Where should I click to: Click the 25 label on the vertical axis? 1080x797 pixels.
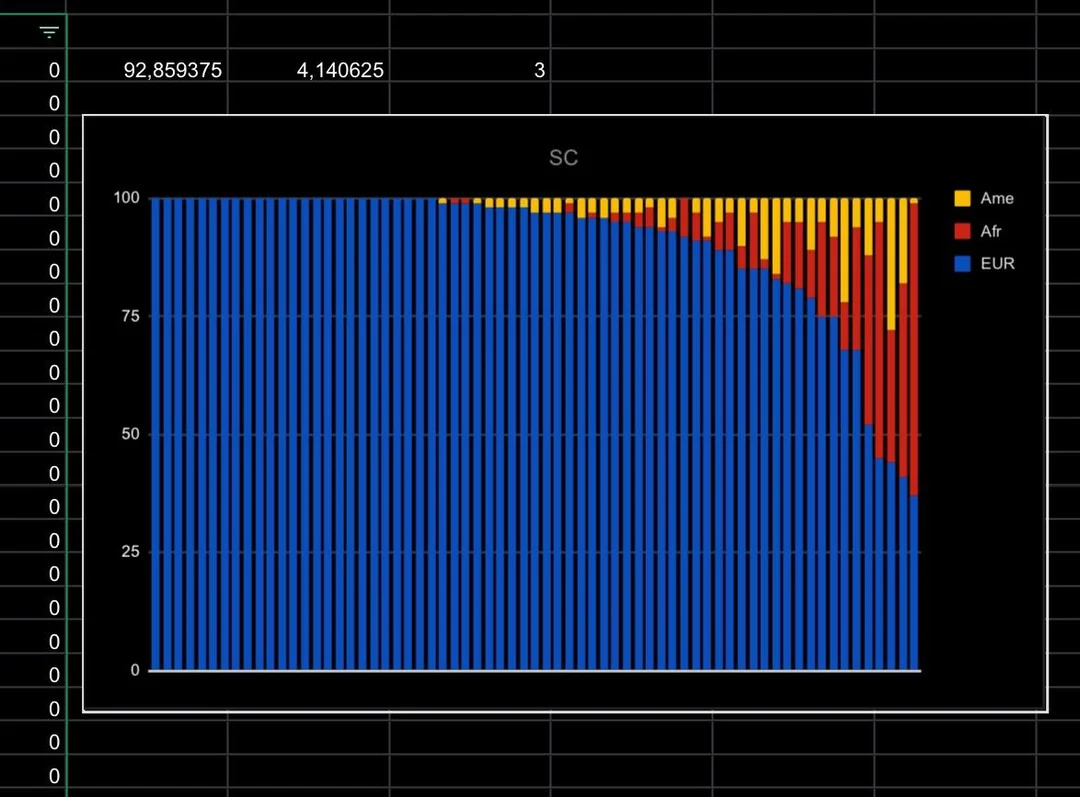coord(130,552)
